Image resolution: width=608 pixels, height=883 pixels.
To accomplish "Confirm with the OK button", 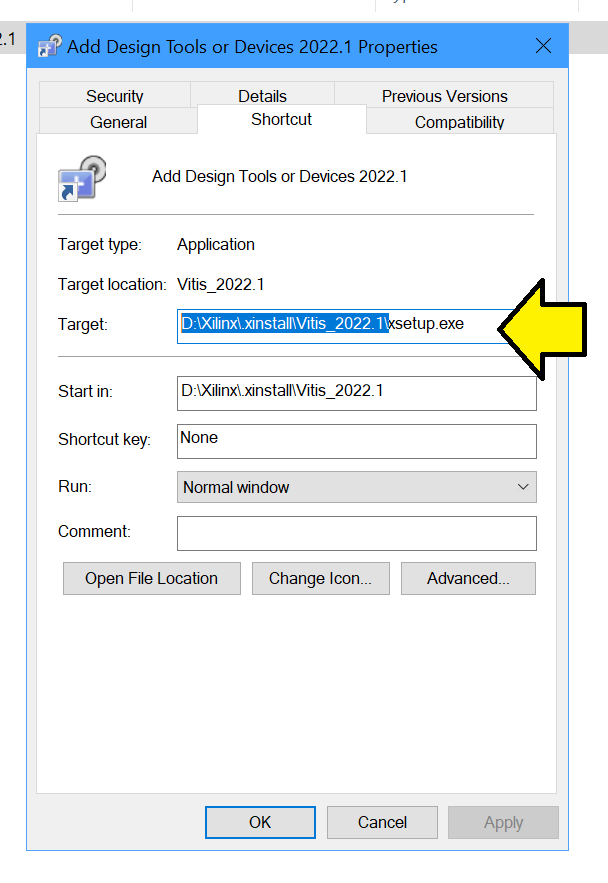I will 260,822.
